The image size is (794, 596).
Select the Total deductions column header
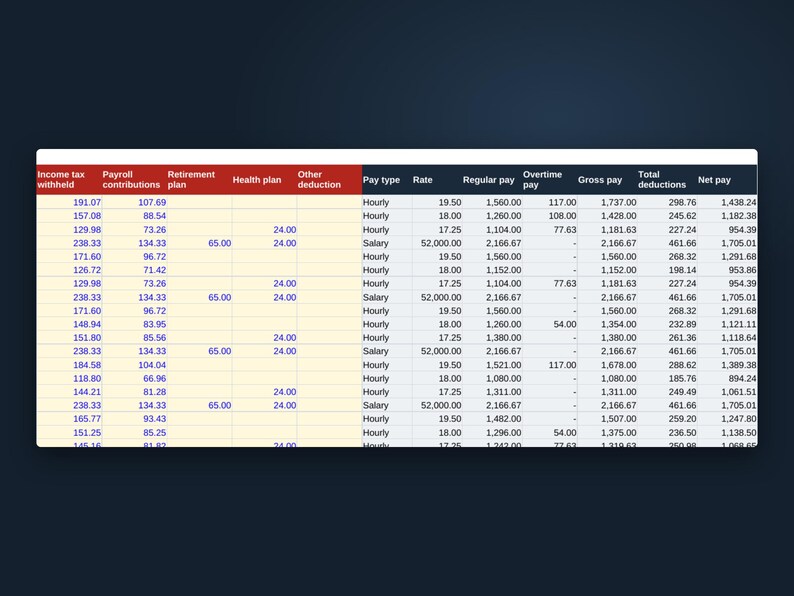(x=667, y=180)
